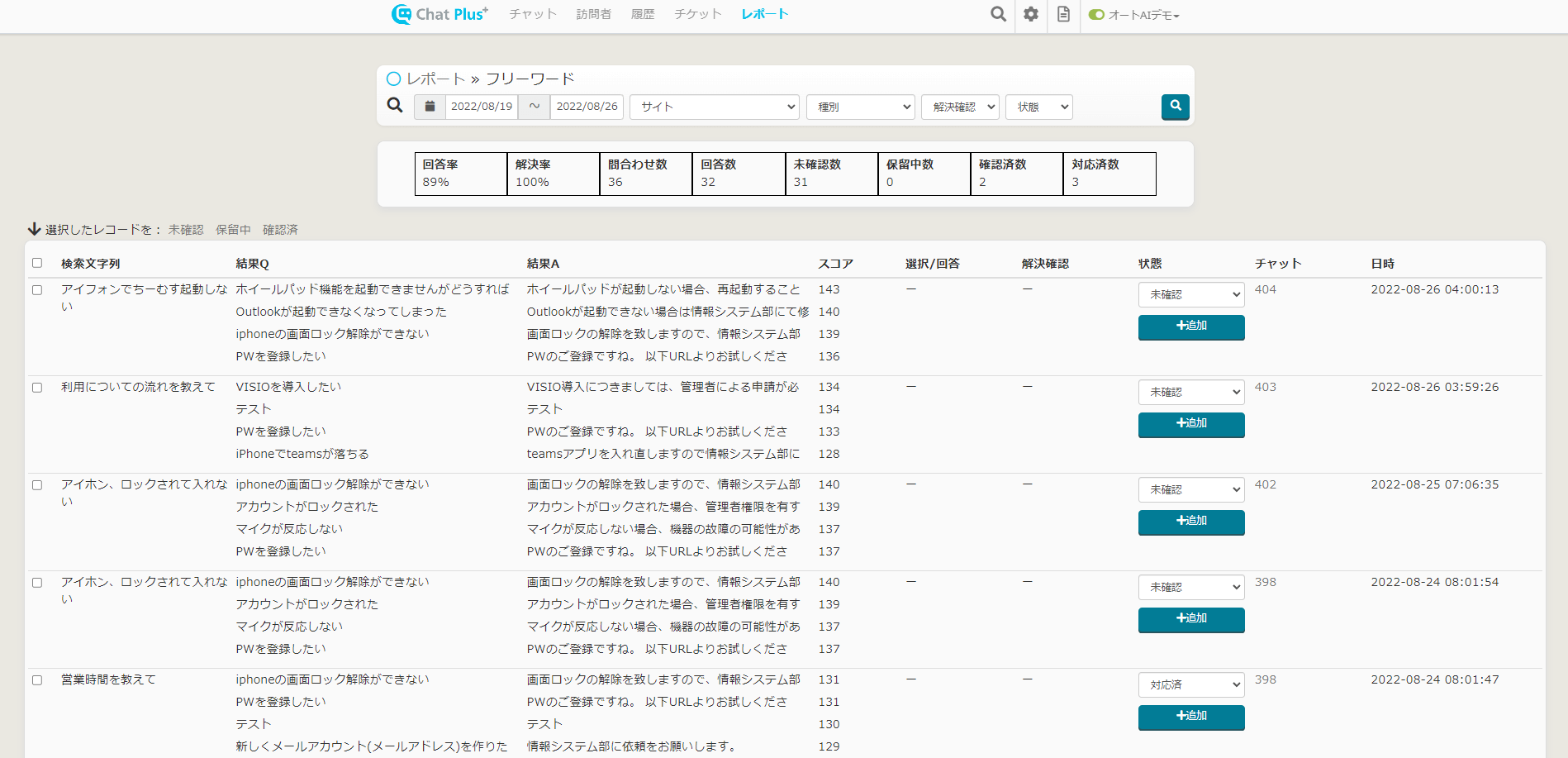Check the row for chat 402
This screenshot has height=758, width=1568.
point(37,485)
